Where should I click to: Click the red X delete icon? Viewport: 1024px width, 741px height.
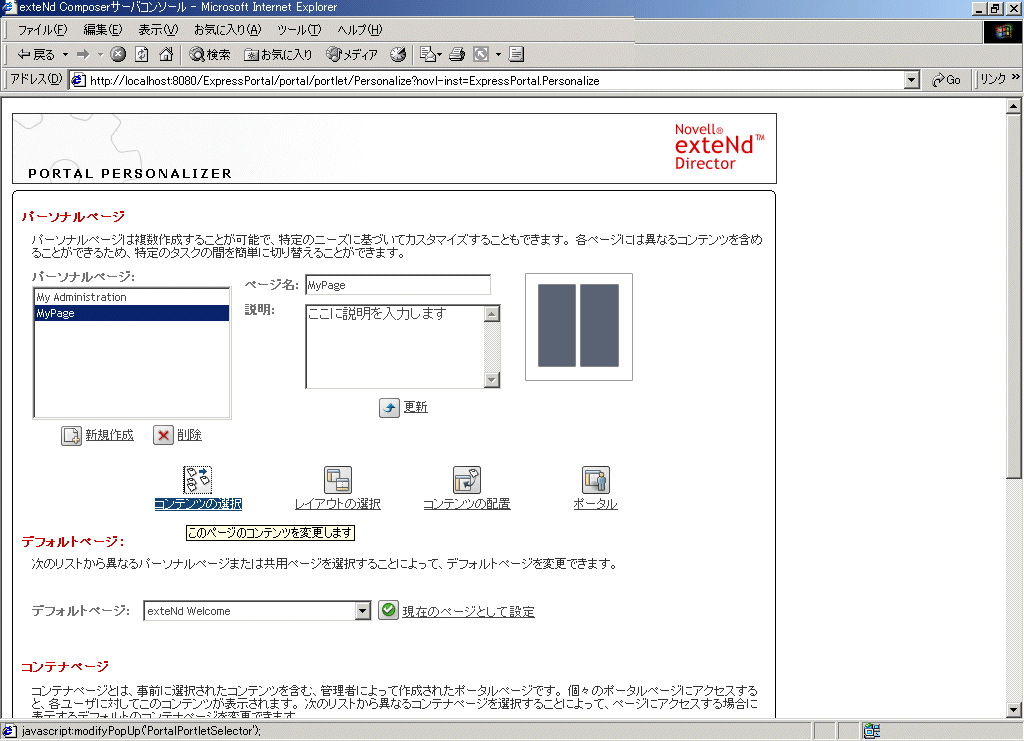point(163,435)
